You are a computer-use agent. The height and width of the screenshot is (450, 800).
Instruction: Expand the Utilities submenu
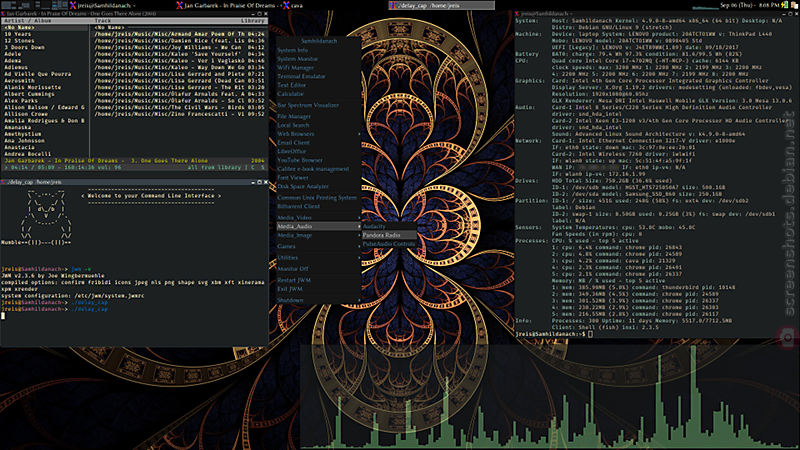click(318, 257)
